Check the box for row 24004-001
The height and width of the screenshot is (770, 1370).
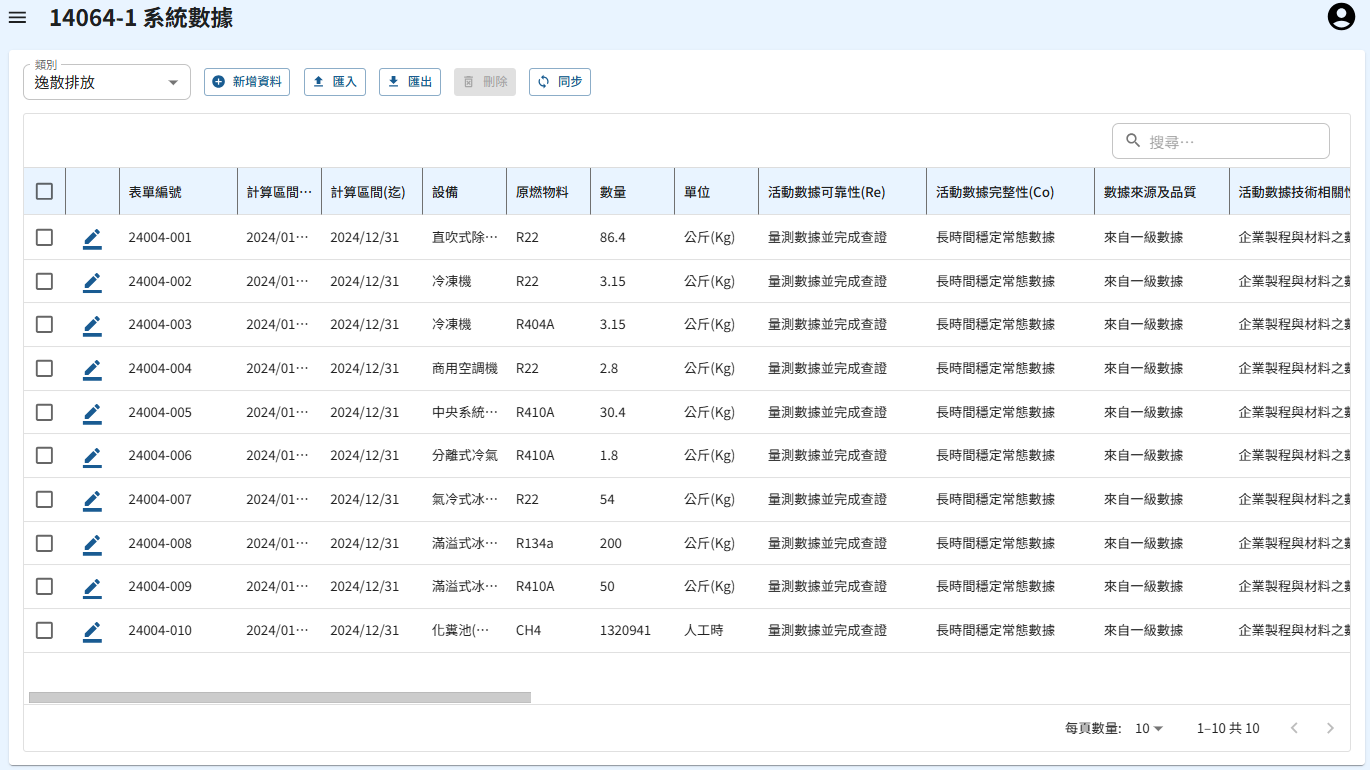pos(44,238)
